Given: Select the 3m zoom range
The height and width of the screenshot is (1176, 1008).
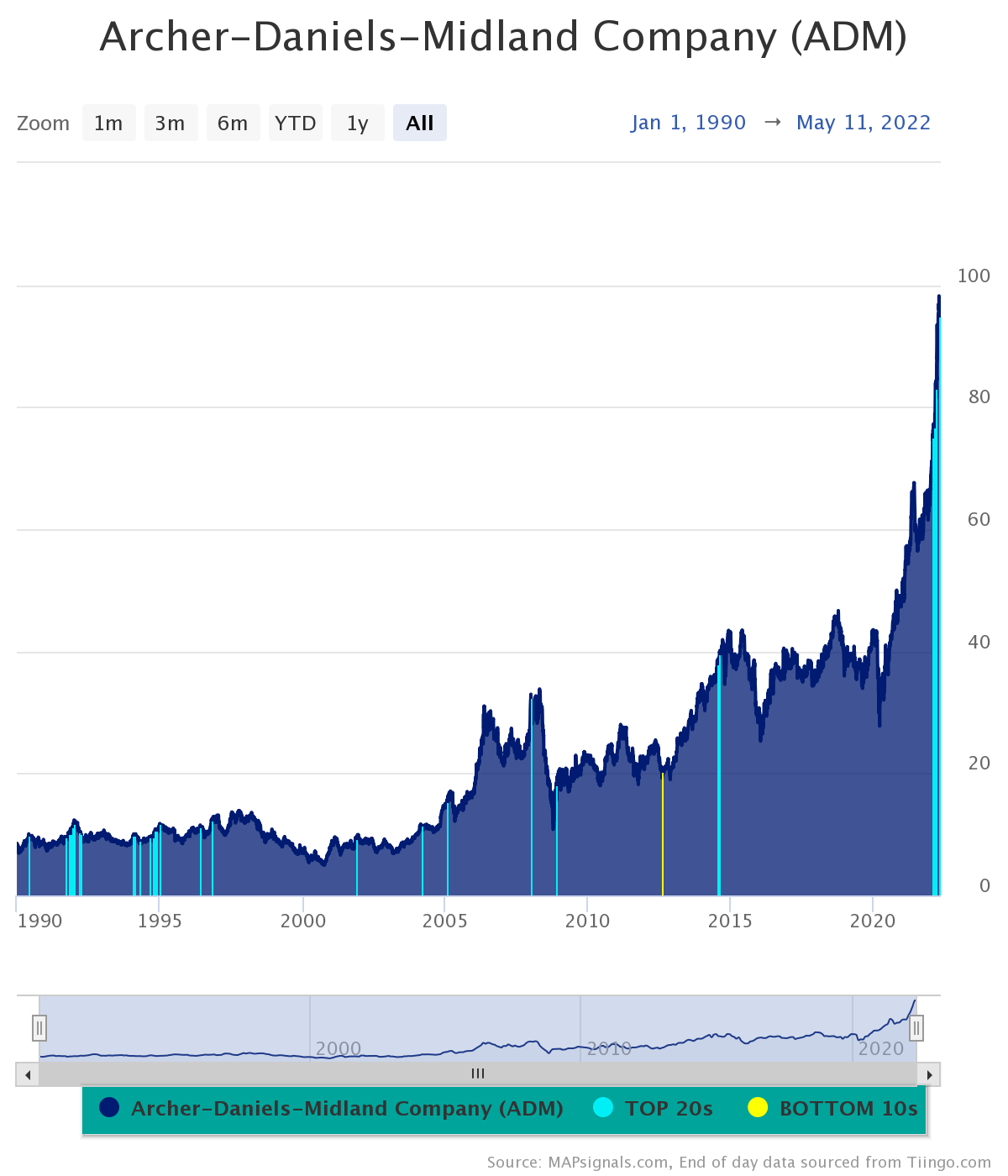Looking at the screenshot, I should tap(171, 123).
